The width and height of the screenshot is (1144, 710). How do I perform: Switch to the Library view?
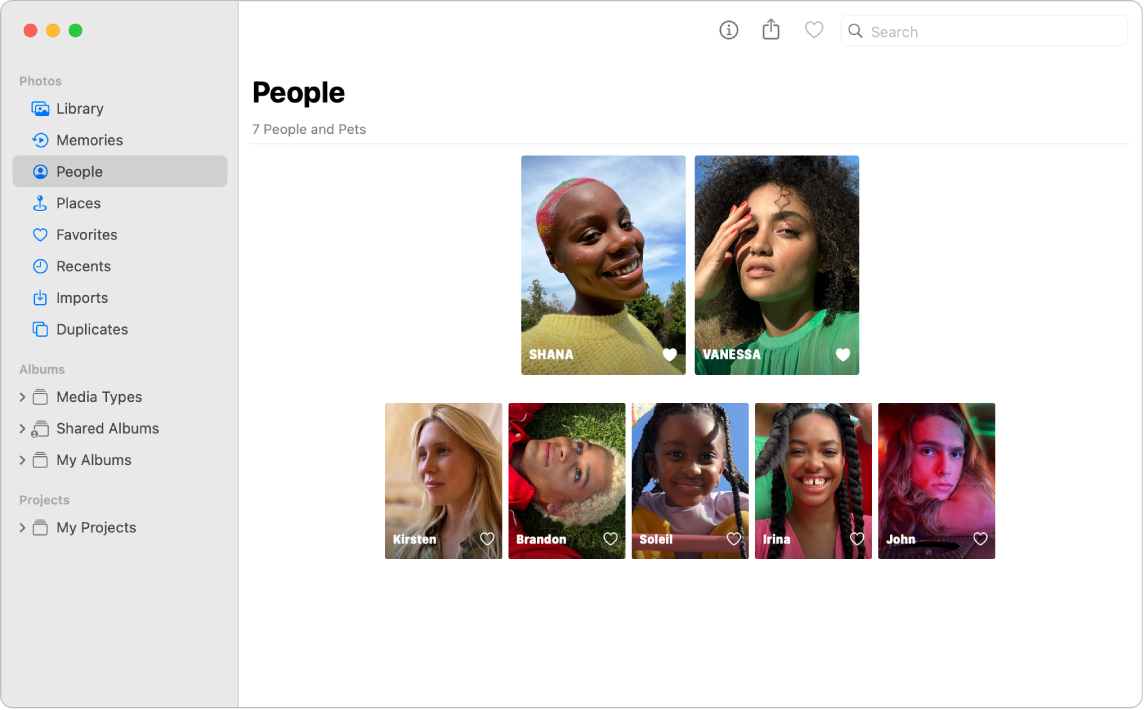tap(78, 108)
